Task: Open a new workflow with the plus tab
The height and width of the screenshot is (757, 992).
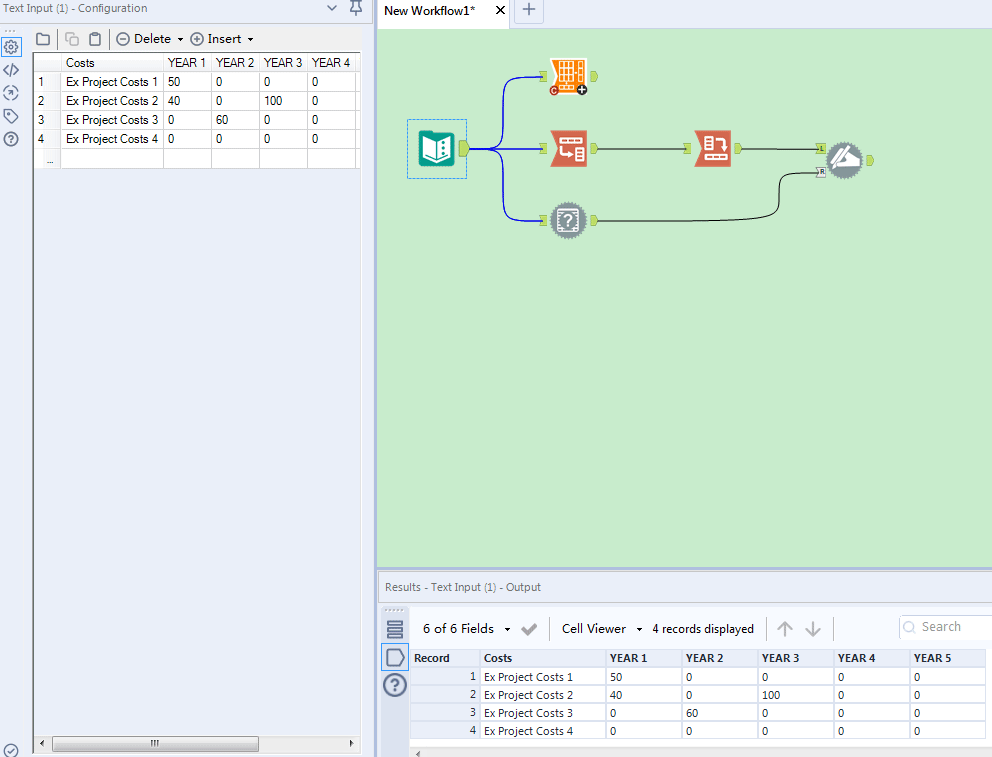Action: pos(528,12)
